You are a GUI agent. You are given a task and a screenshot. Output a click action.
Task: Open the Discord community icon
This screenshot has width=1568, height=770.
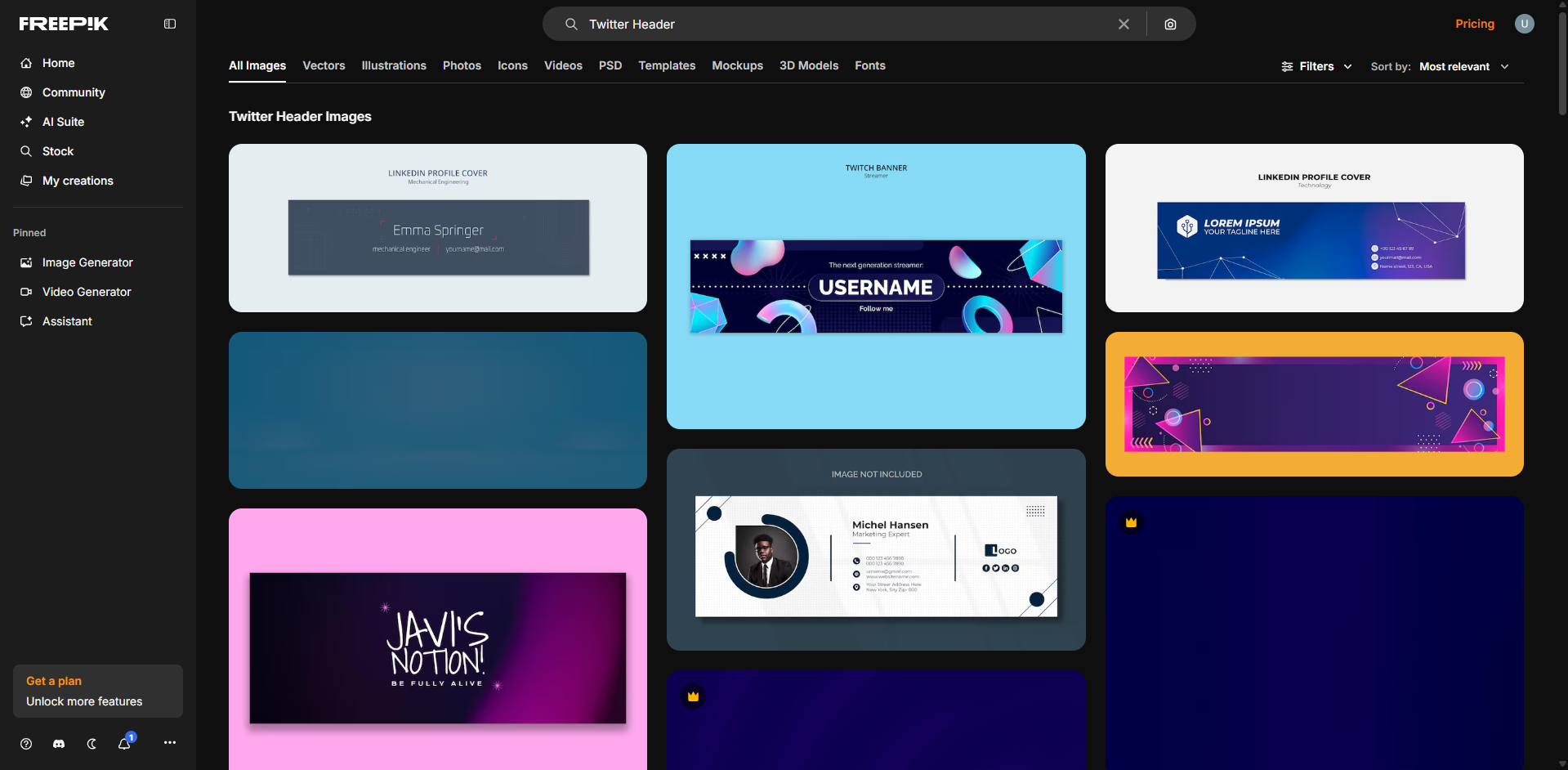[x=58, y=744]
